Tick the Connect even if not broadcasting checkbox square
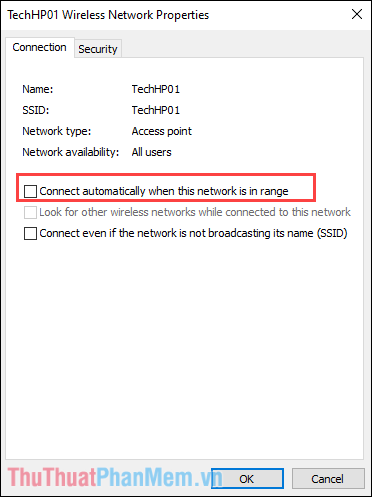This screenshot has height=497, width=372. click(30, 233)
